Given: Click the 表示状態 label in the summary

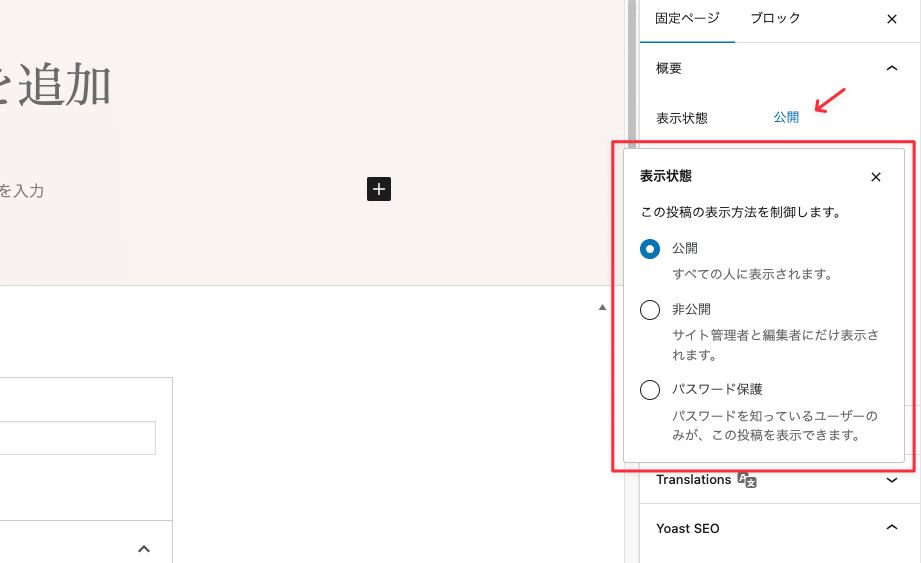Looking at the screenshot, I should click(681, 118).
